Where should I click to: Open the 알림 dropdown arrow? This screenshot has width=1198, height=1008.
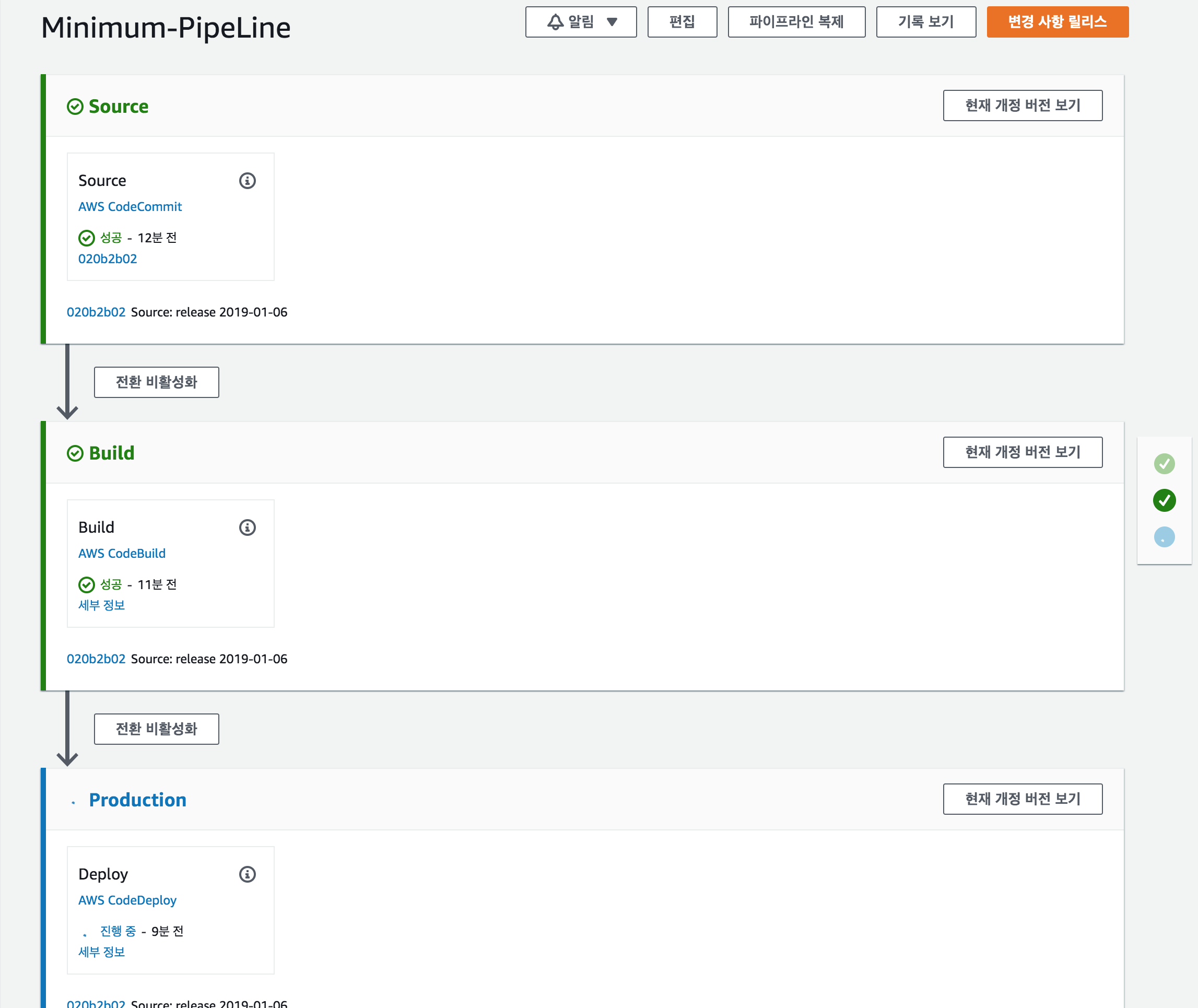tap(612, 22)
